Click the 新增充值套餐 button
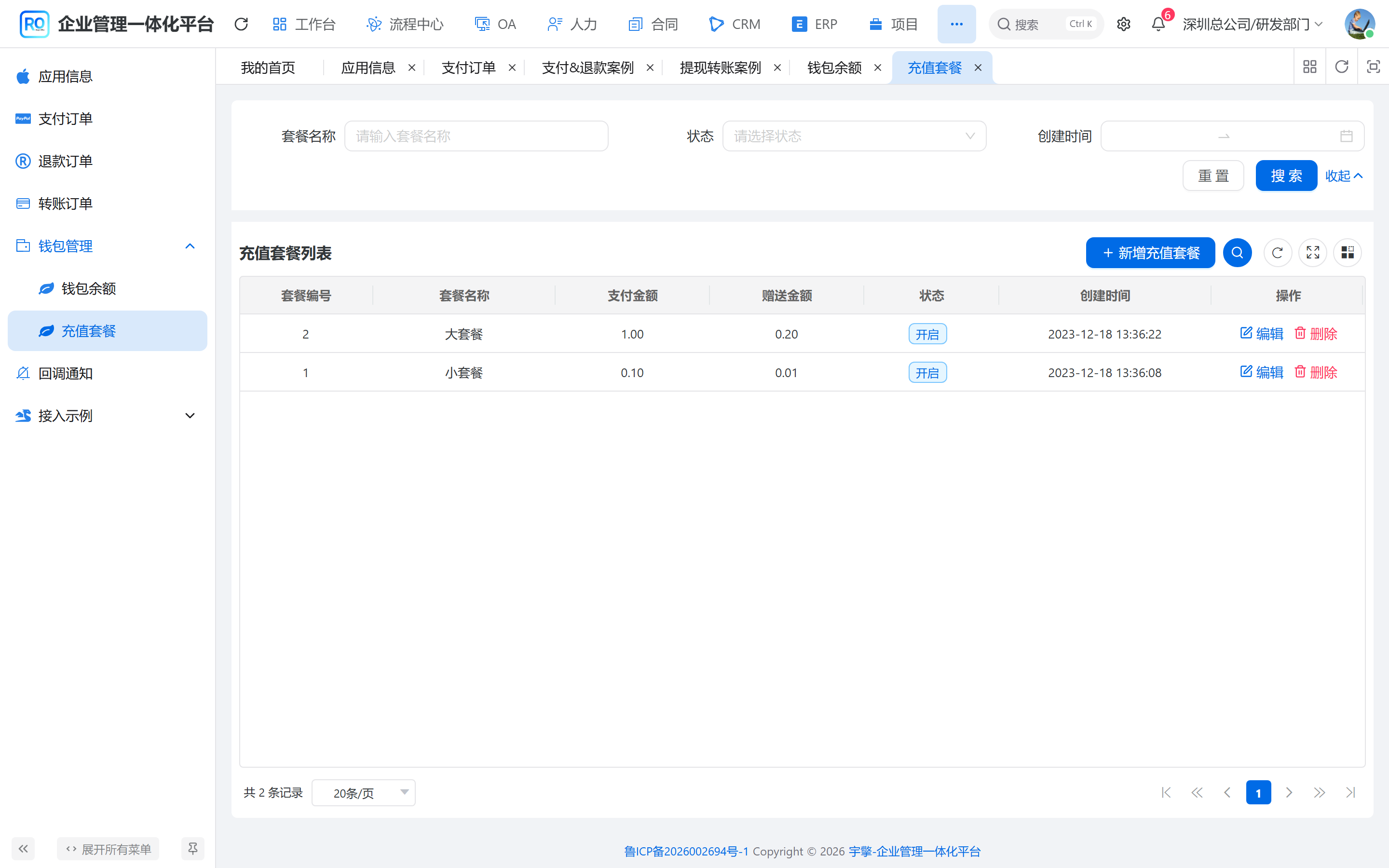 click(x=1150, y=253)
